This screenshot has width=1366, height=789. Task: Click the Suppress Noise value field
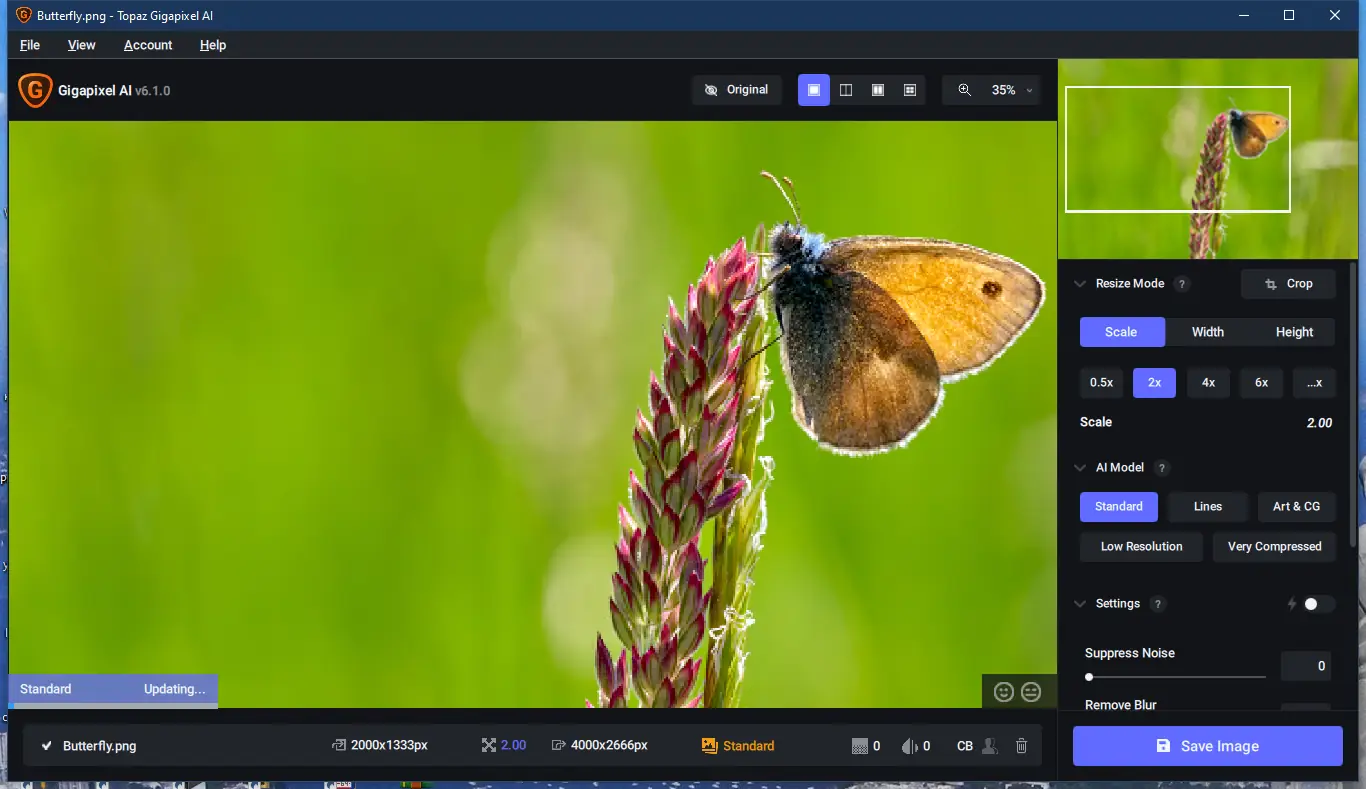point(1306,666)
